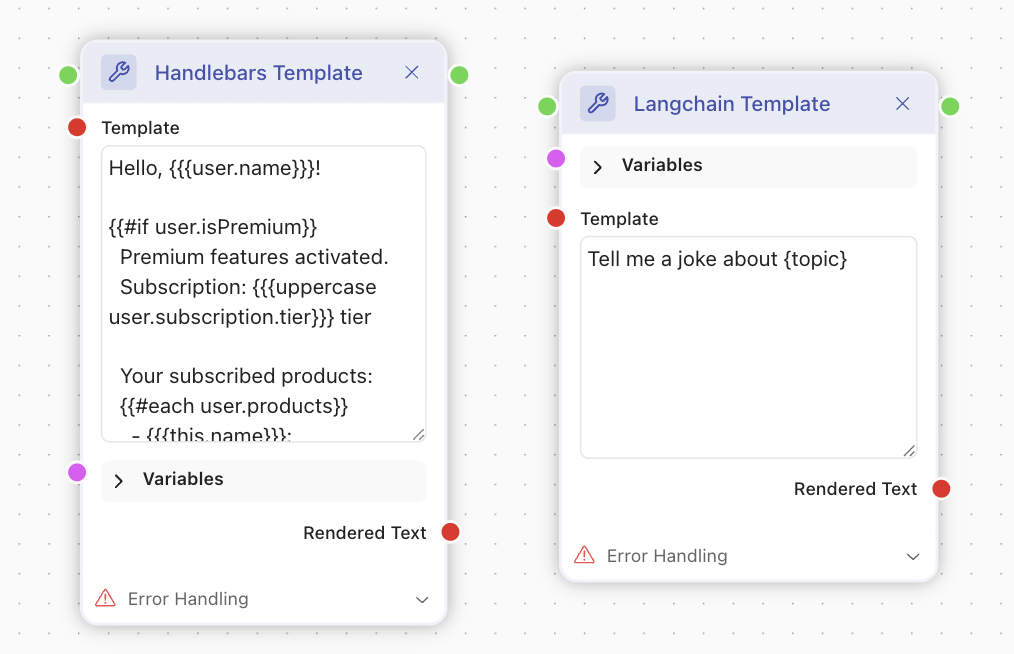The image size is (1014, 654).
Task: Click the purple Variables port on Langchain node
Action: (556, 158)
